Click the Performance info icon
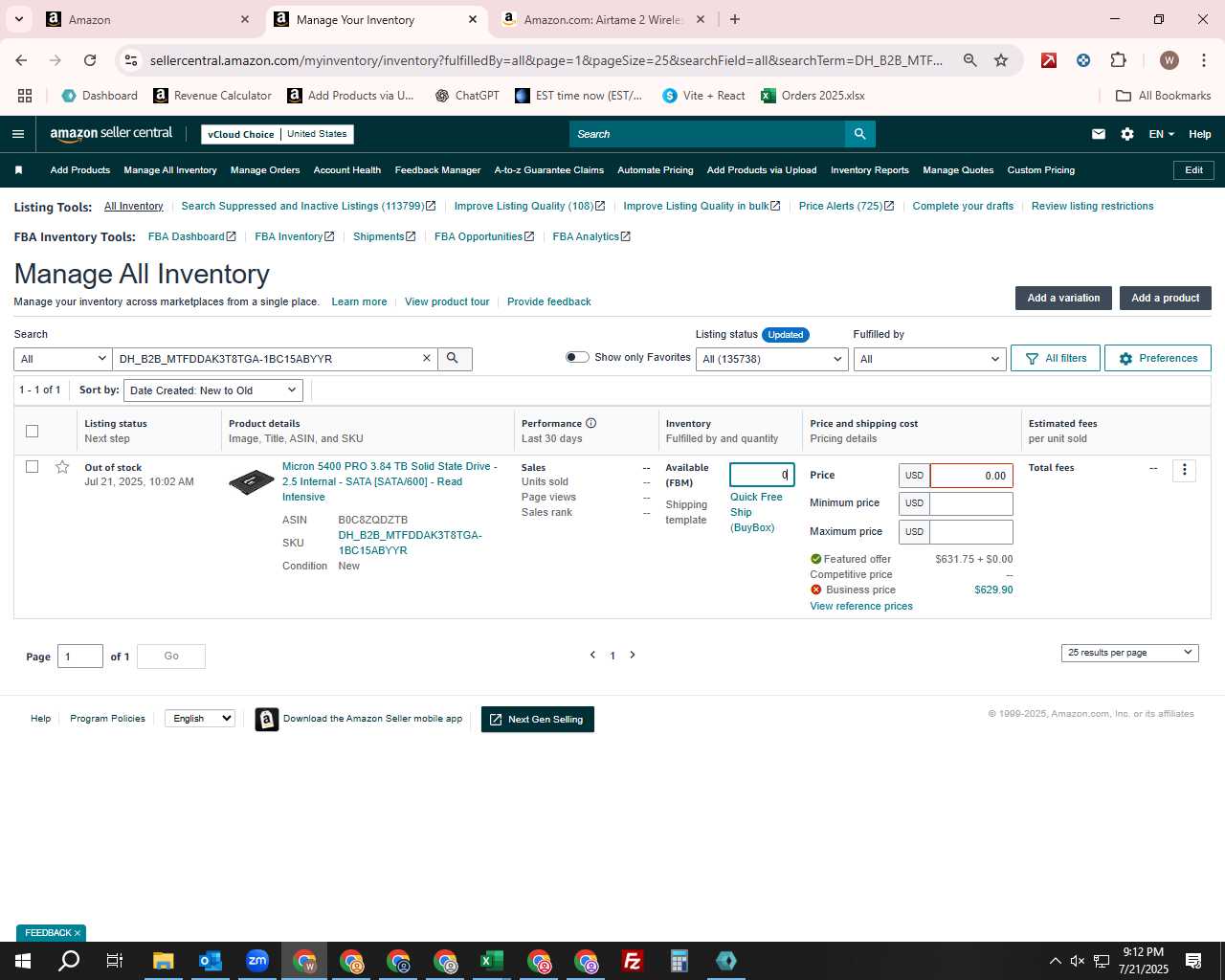Image resolution: width=1225 pixels, height=980 pixels. (x=590, y=423)
